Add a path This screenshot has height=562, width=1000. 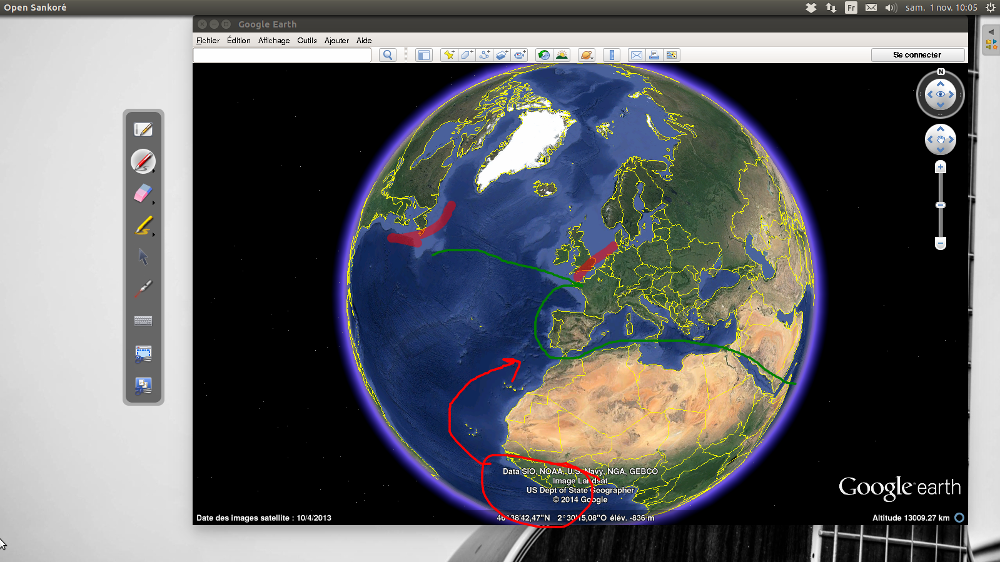click(484, 55)
